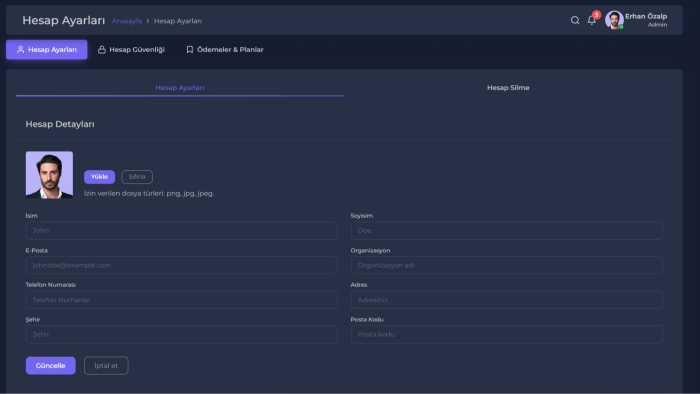Click the Güncelle button
Screen dimensions: 700x394
coord(50,365)
